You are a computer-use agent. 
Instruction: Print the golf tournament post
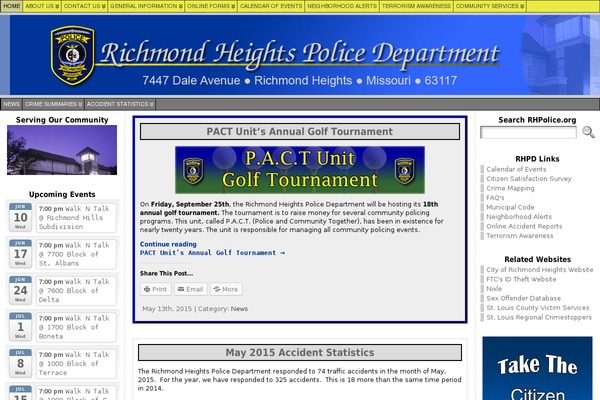156,289
